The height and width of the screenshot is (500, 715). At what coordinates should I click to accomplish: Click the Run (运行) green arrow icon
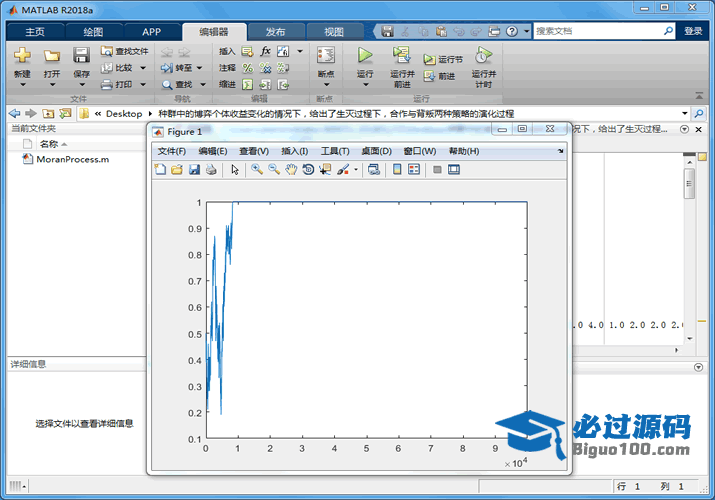coord(364,56)
